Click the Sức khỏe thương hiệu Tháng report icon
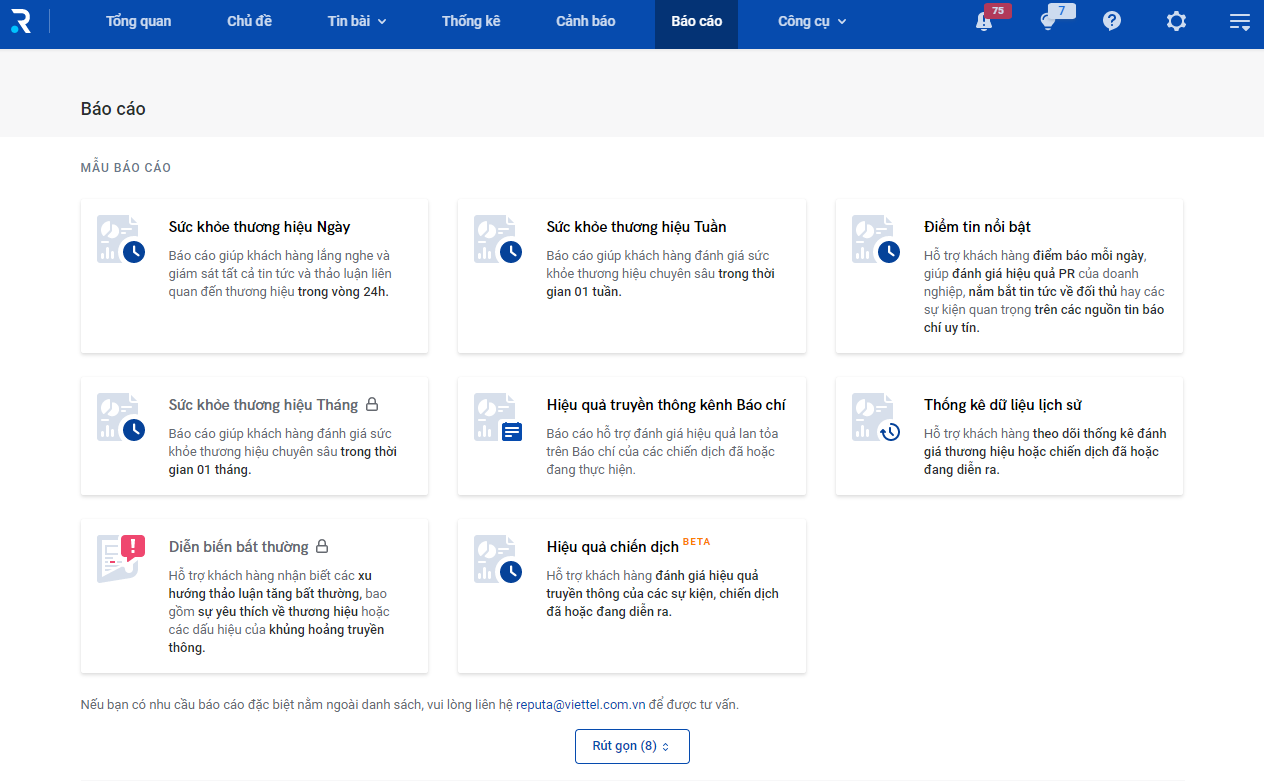This screenshot has height=784, width=1264. pyautogui.click(x=120, y=418)
